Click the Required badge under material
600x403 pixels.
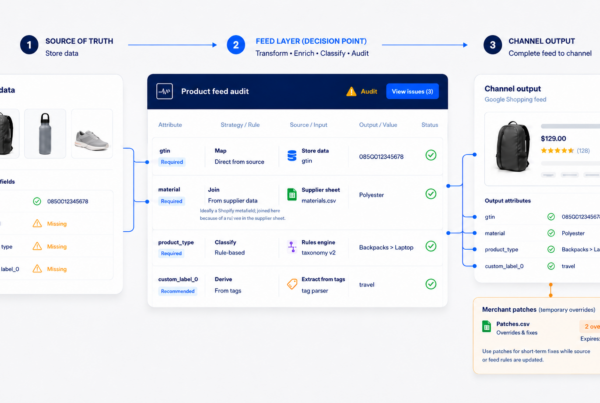click(x=171, y=201)
